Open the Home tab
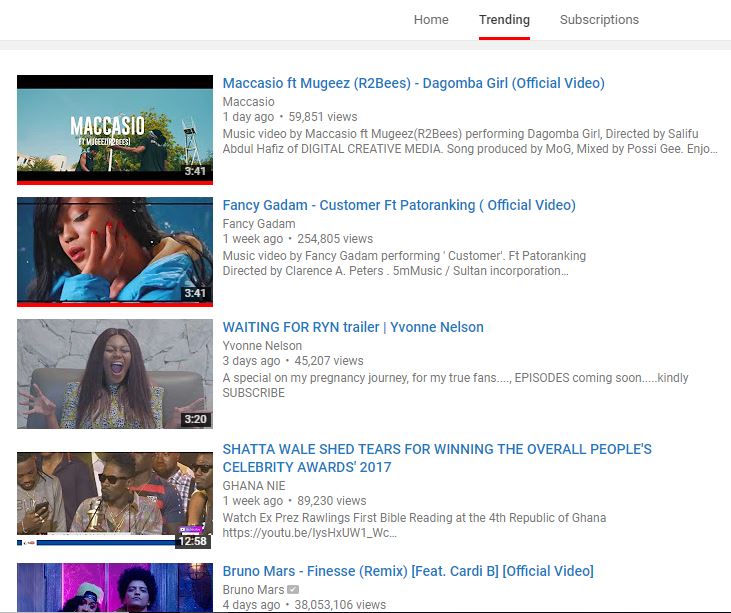 431,20
